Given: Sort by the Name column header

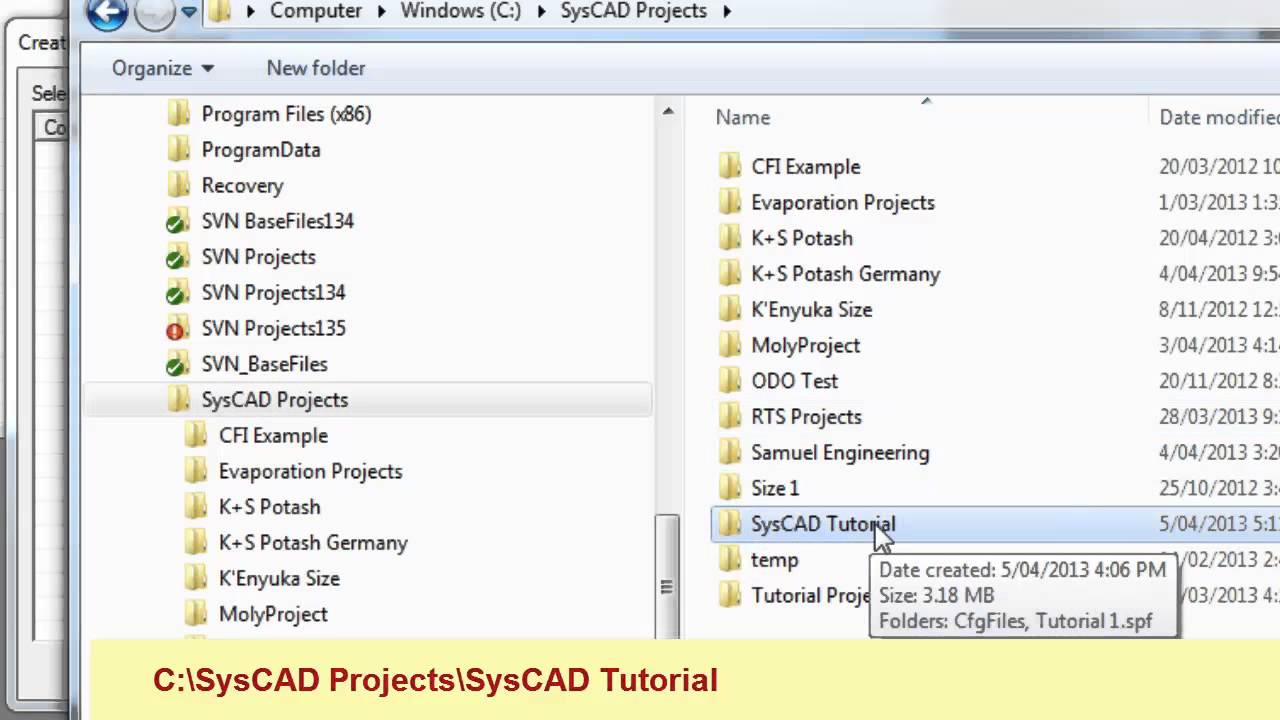Looking at the screenshot, I should pyautogui.click(x=743, y=117).
